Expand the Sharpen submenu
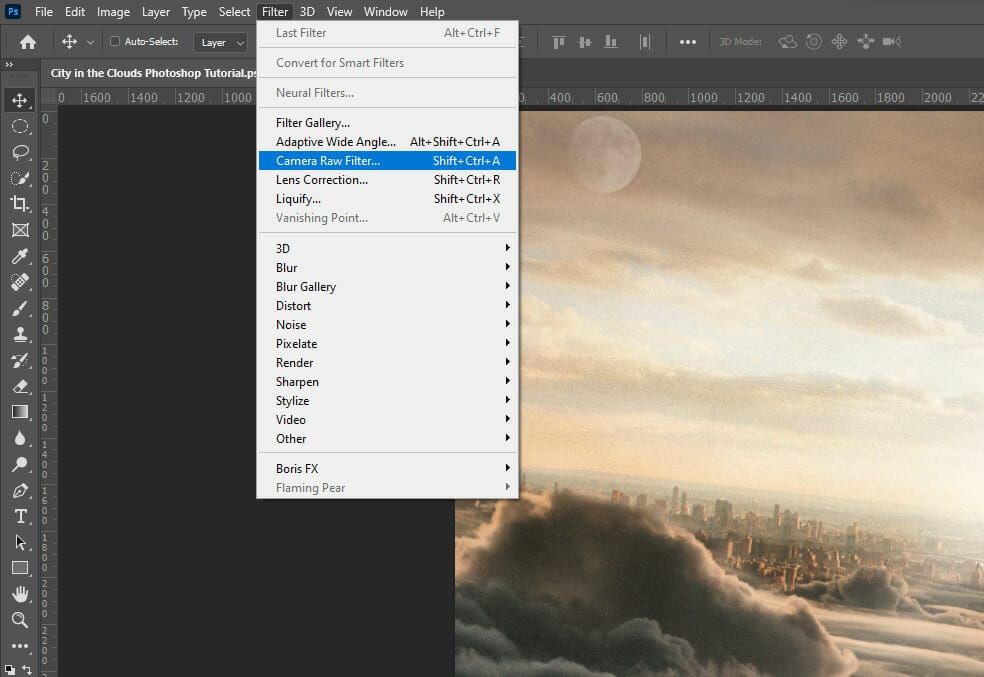The image size is (984, 677). 387,381
